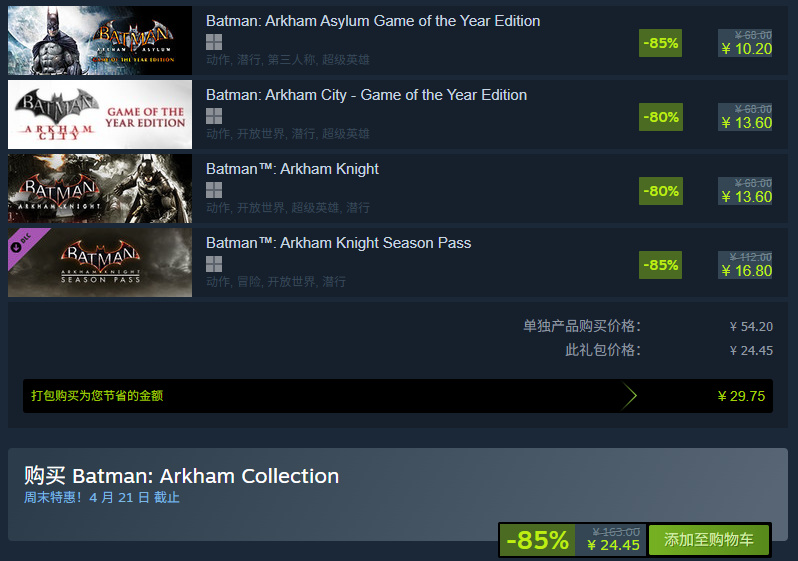Image resolution: width=798 pixels, height=561 pixels.
Task: Open Arkham Knight Season Pass thumbnail
Action: (99, 263)
